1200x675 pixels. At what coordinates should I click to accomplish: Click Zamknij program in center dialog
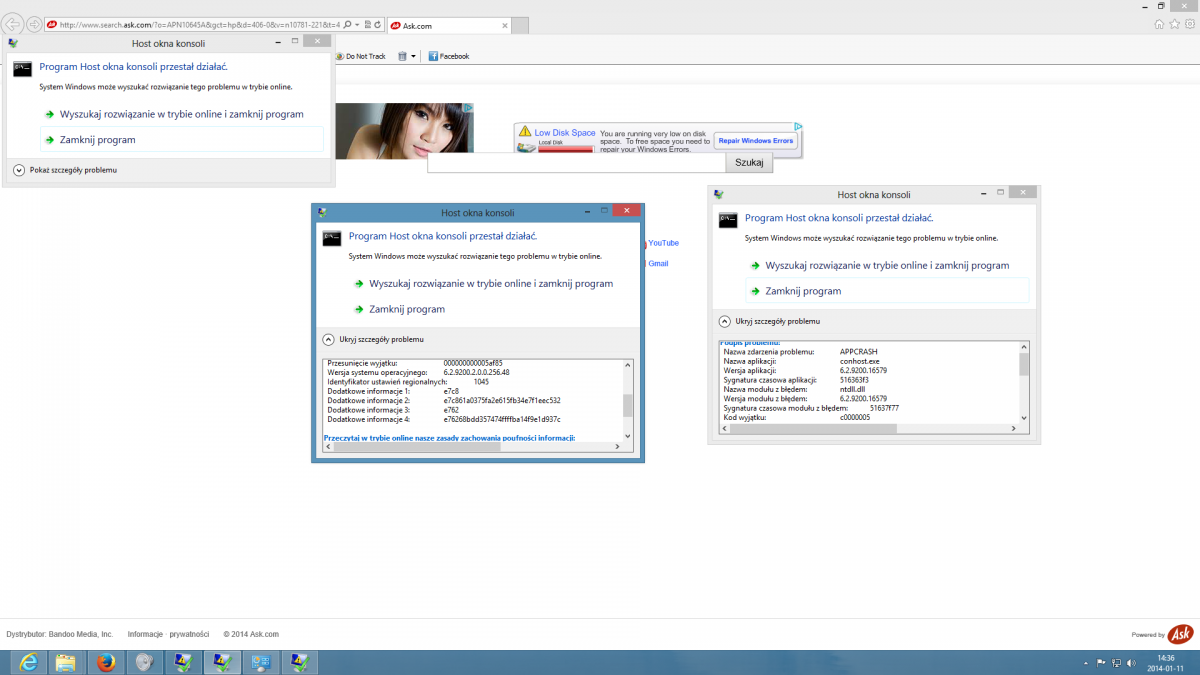400,309
